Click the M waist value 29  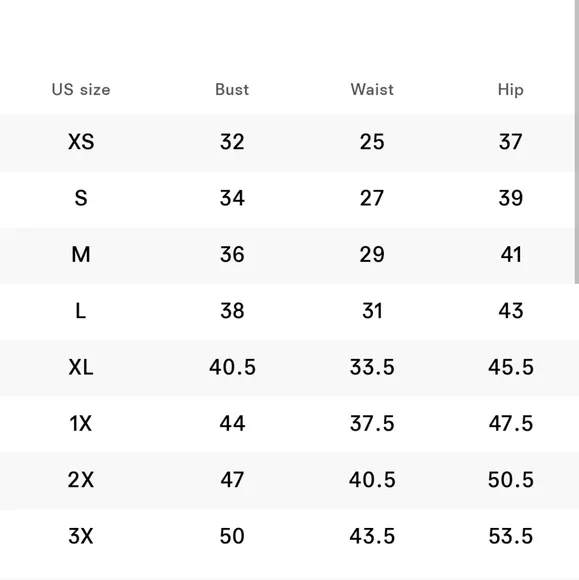pyautogui.click(x=372, y=254)
